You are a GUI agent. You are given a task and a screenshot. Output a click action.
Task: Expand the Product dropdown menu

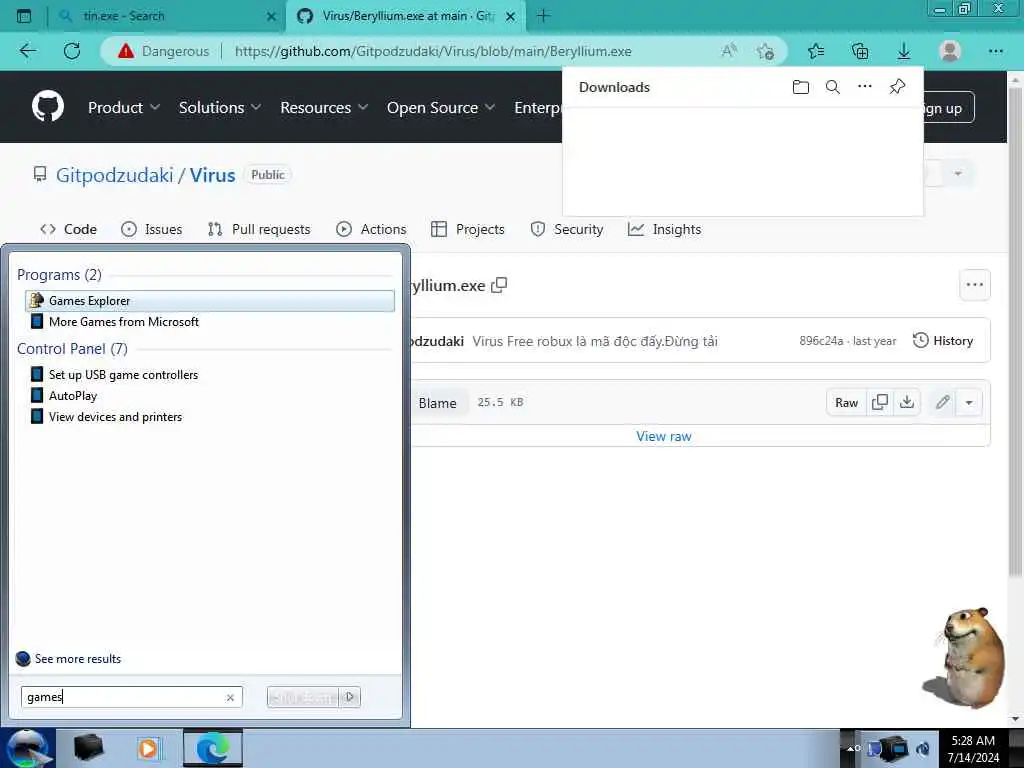123,107
